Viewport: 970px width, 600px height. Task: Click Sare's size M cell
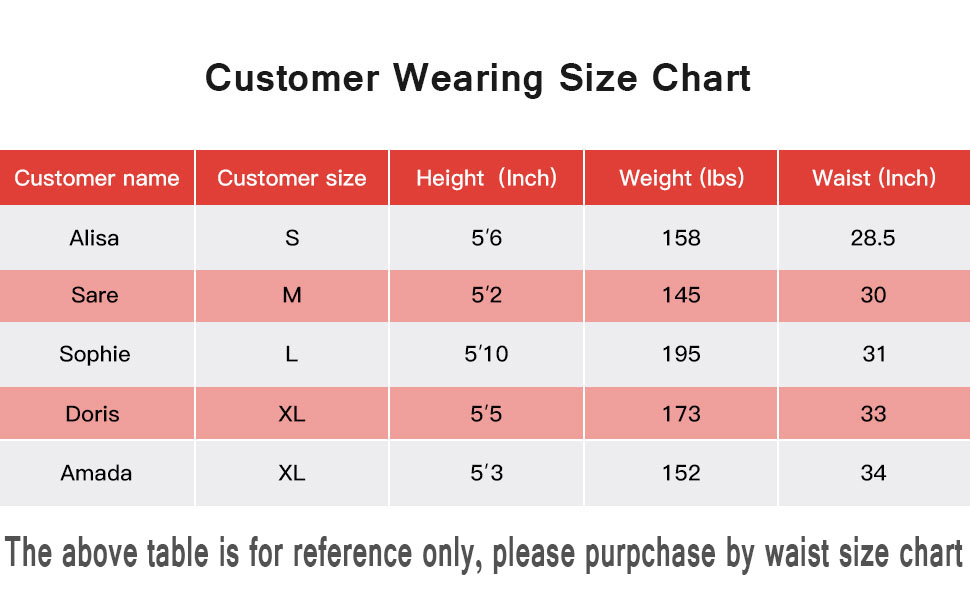coord(292,295)
